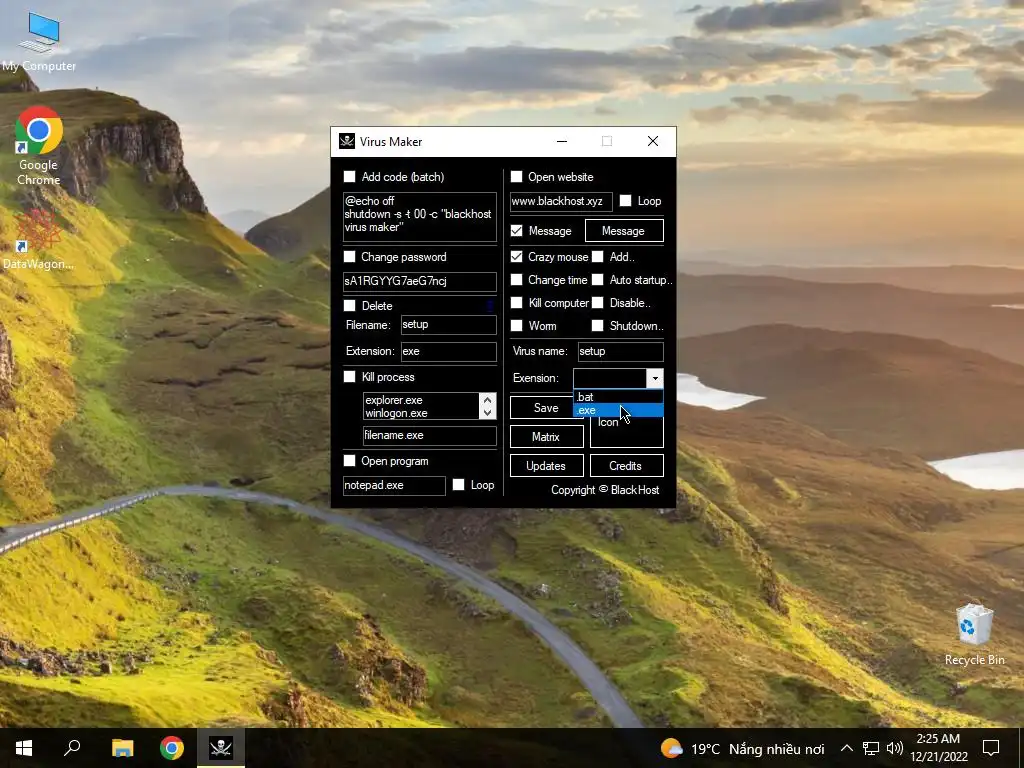Select the Google Chrome desktop shortcut

(39, 146)
